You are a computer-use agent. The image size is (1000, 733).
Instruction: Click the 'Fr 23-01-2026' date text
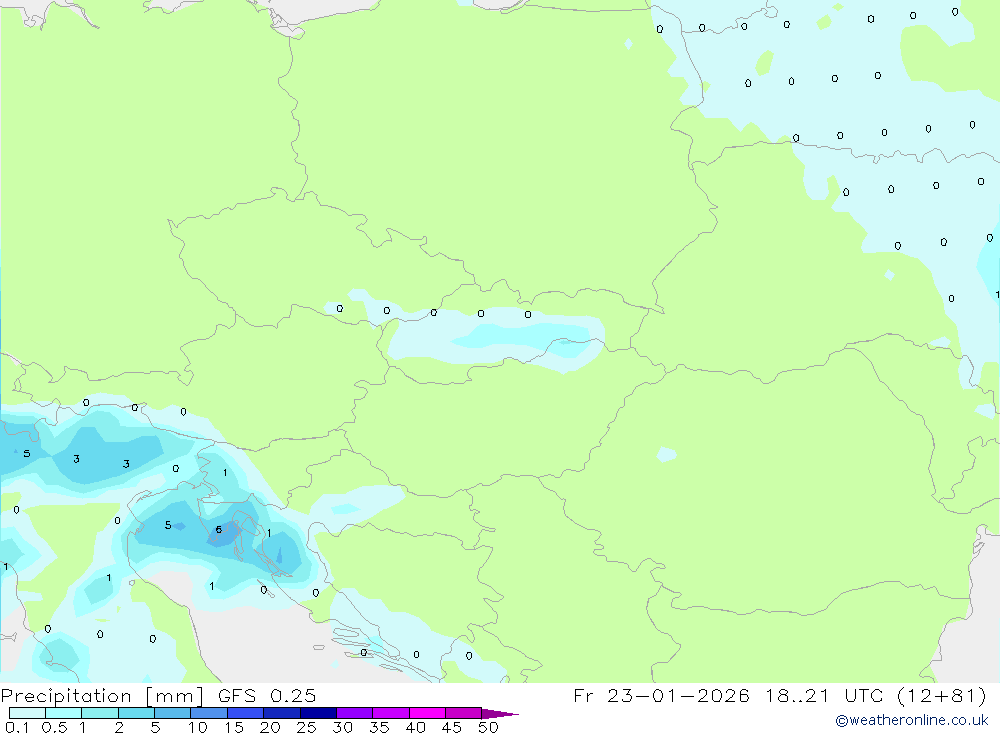click(x=661, y=695)
